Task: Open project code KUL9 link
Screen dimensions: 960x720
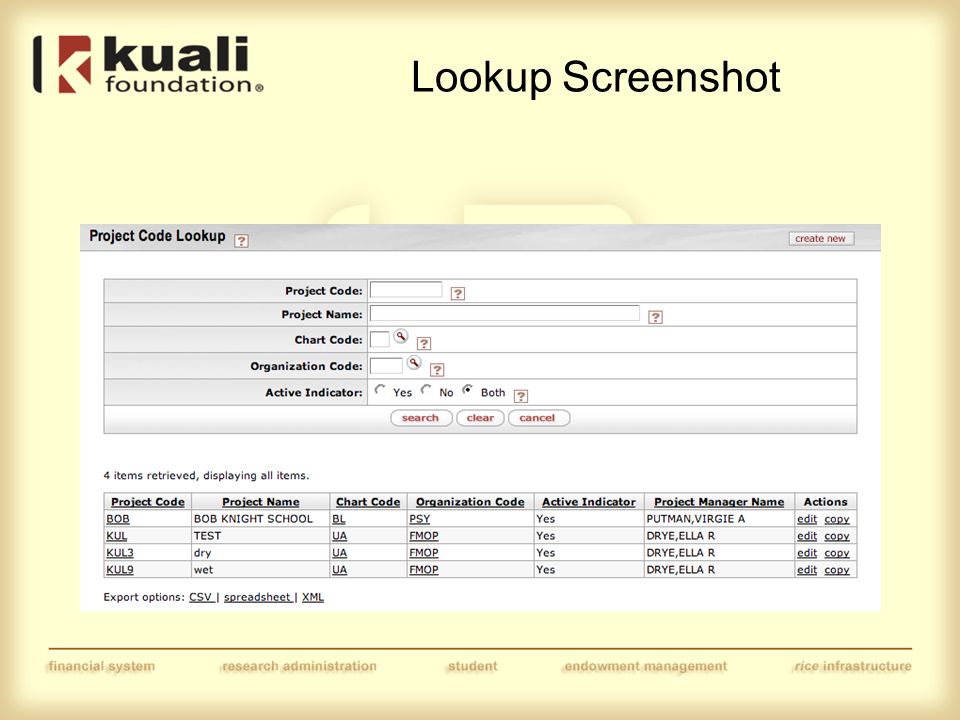Action: click(119, 569)
